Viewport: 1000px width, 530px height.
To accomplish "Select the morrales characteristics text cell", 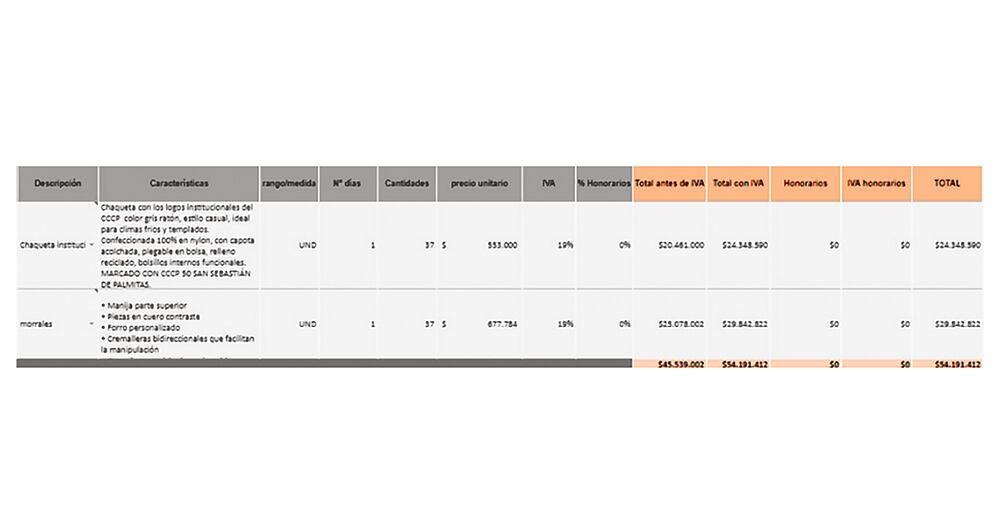I will [x=179, y=324].
